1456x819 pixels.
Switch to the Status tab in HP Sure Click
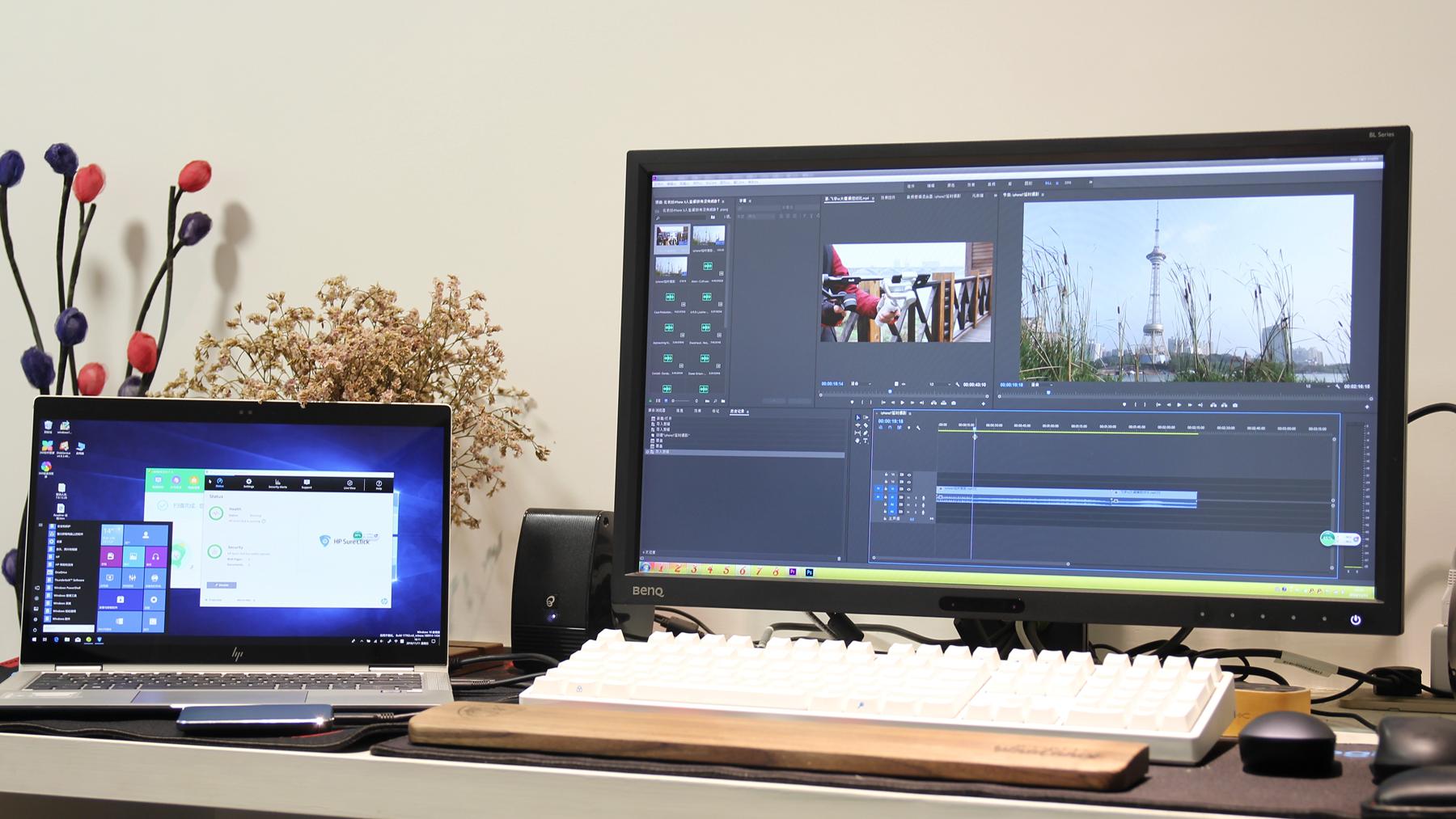pos(219,483)
